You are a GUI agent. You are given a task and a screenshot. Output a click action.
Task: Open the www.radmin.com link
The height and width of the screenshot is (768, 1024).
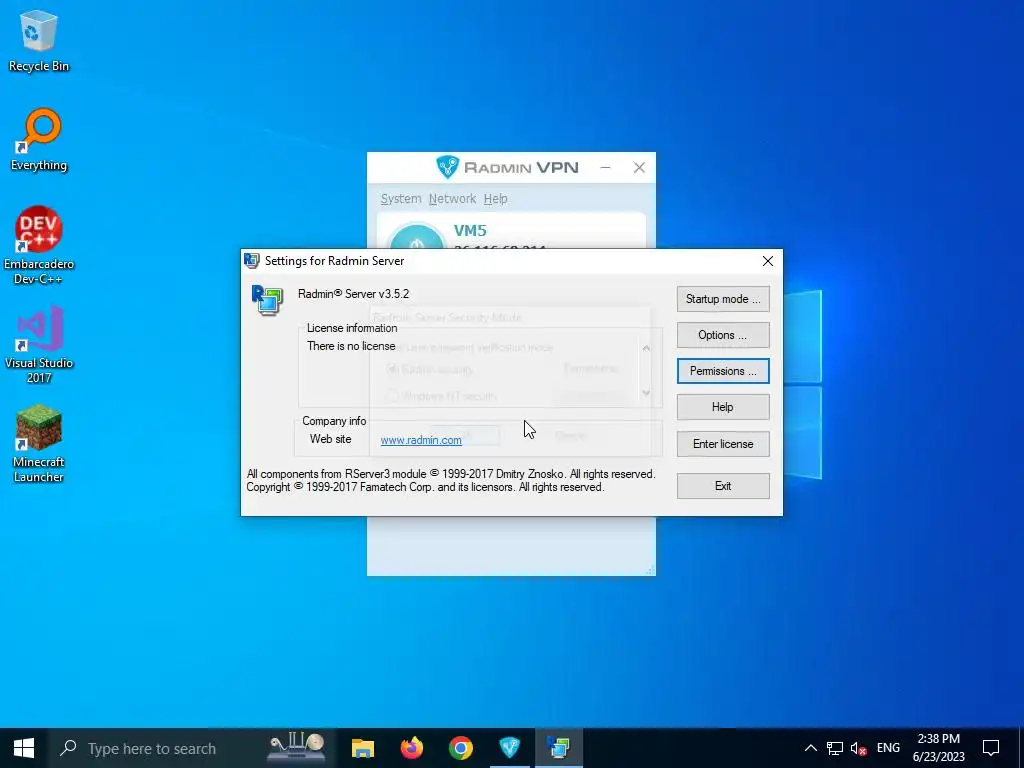pos(421,440)
